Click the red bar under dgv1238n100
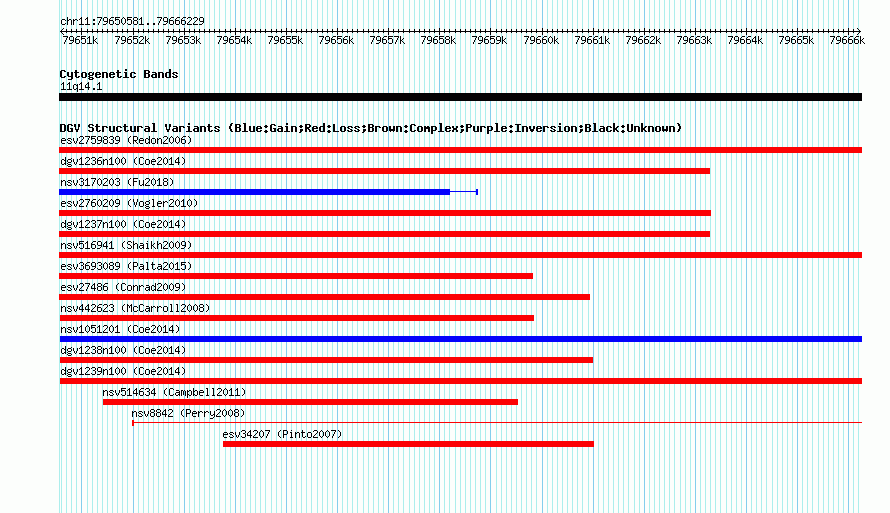Screen dimensions: 890x513 pyautogui.click(x=326, y=360)
